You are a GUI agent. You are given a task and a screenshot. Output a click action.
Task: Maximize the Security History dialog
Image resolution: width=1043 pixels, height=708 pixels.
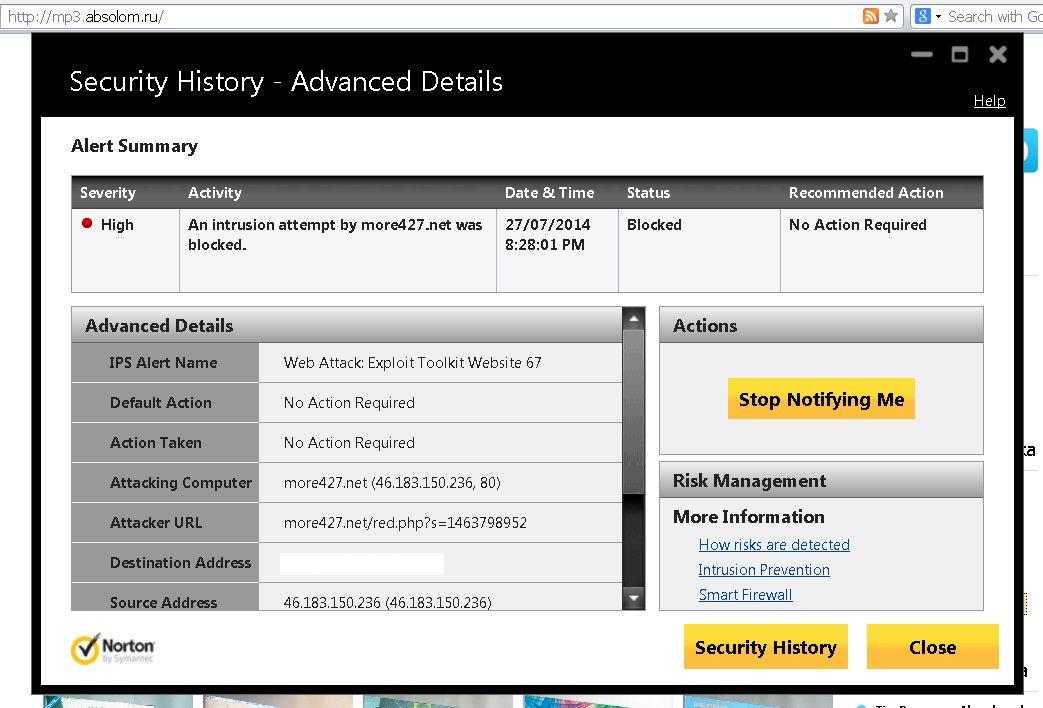[960, 55]
